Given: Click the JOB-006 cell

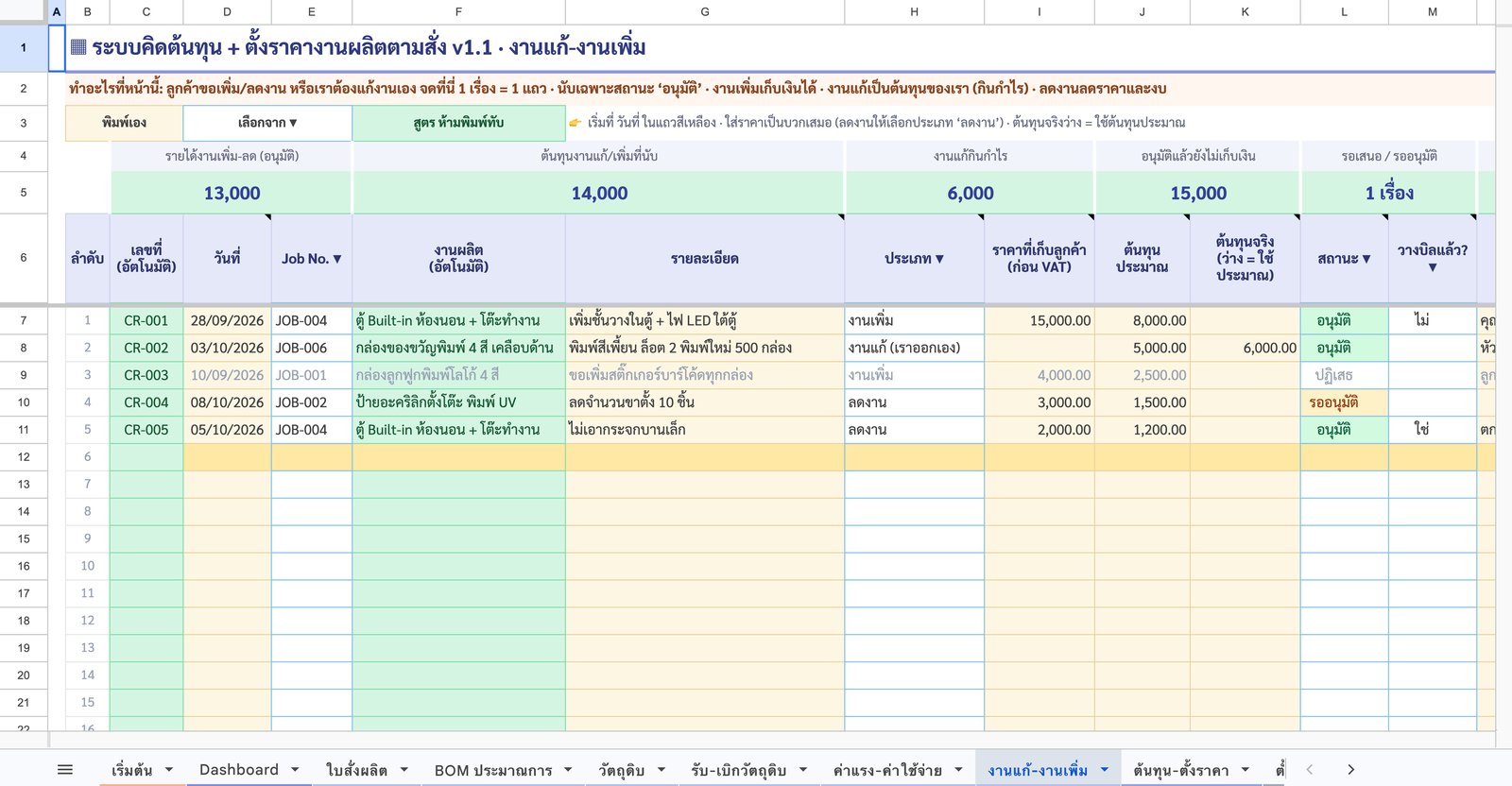Looking at the screenshot, I should 312,348.
